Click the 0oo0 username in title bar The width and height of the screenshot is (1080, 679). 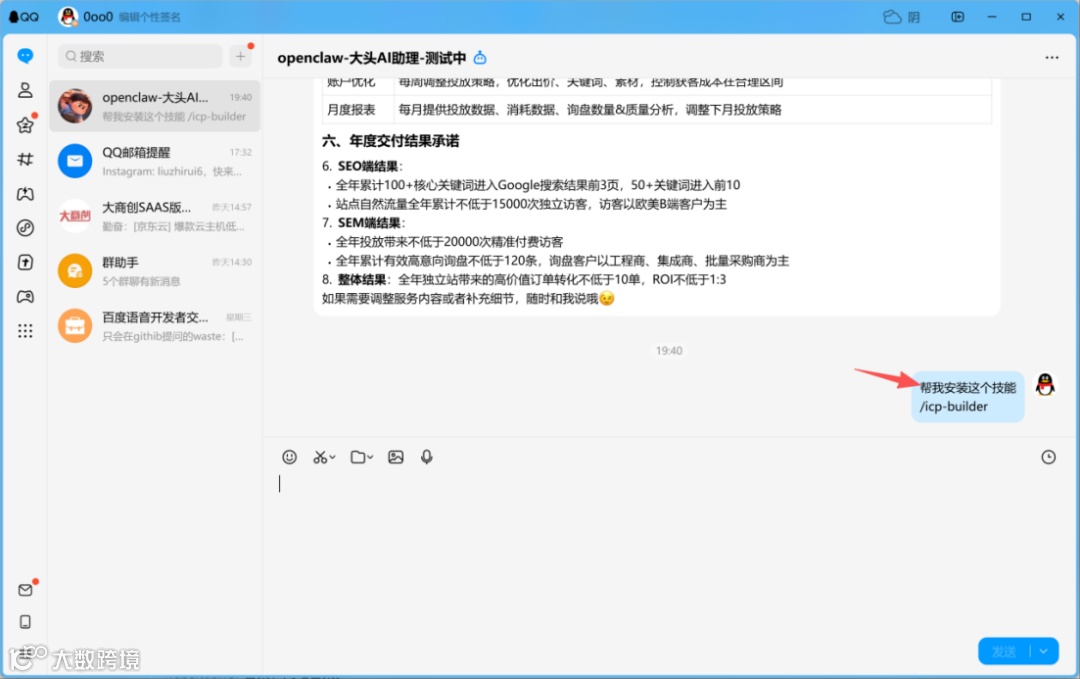tap(98, 17)
